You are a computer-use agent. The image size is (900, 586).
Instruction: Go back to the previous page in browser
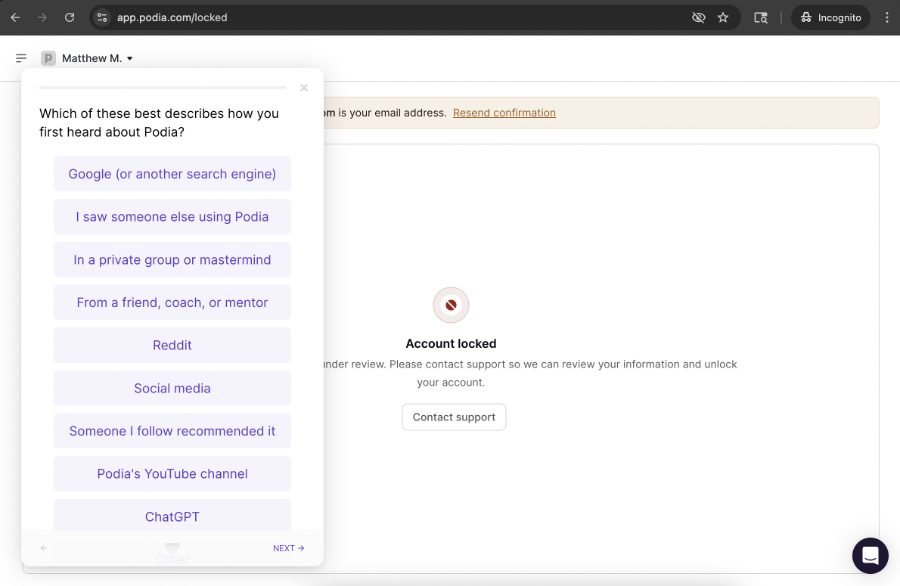(15, 17)
